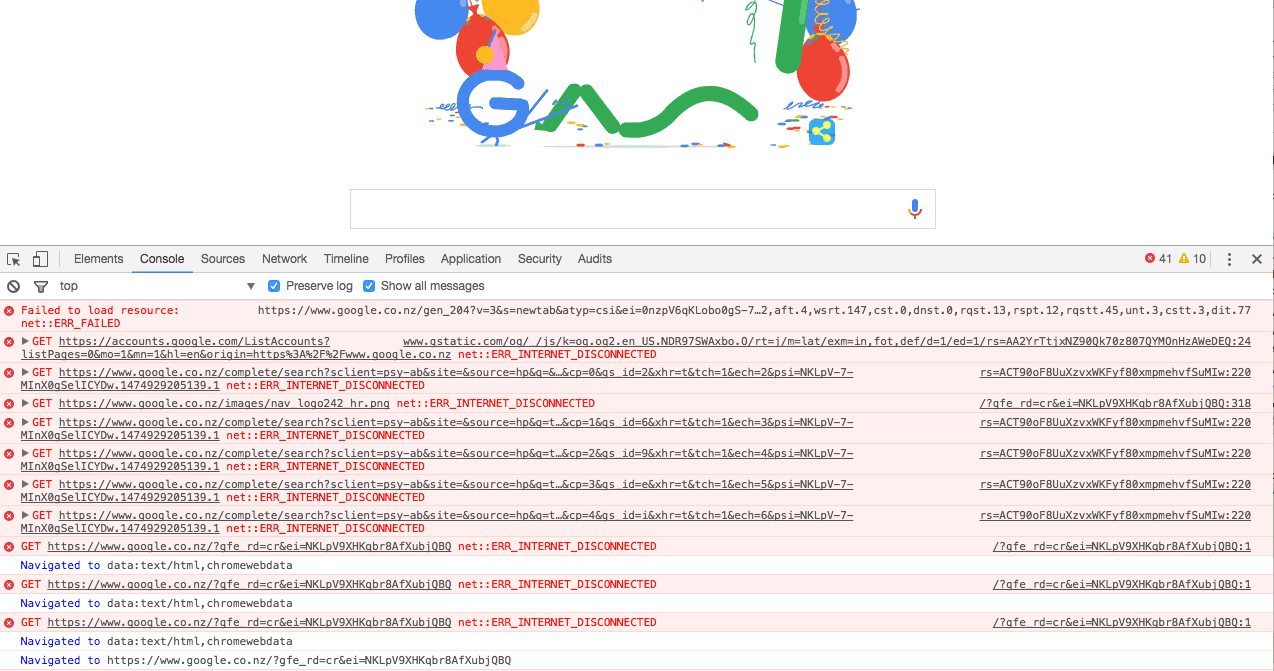Image resolution: width=1274 pixels, height=671 pixels.
Task: Expand the accounts.google.com ListAccounts GET entry
Action: tap(26, 342)
